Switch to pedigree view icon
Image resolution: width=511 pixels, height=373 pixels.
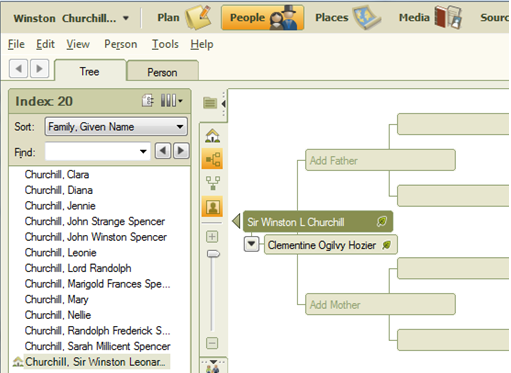(x=213, y=159)
